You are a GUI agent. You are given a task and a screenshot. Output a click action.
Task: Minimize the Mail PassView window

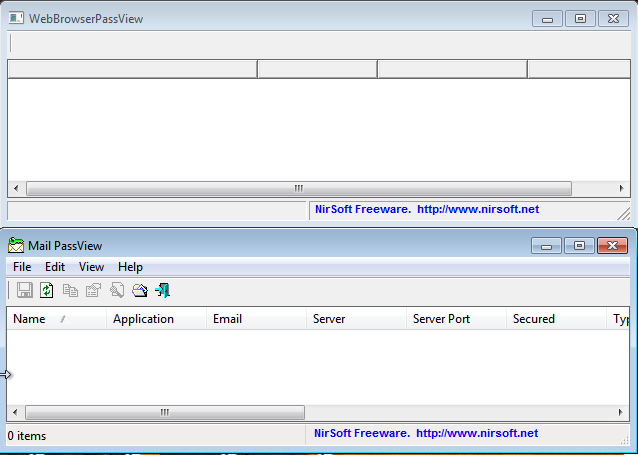coord(546,246)
